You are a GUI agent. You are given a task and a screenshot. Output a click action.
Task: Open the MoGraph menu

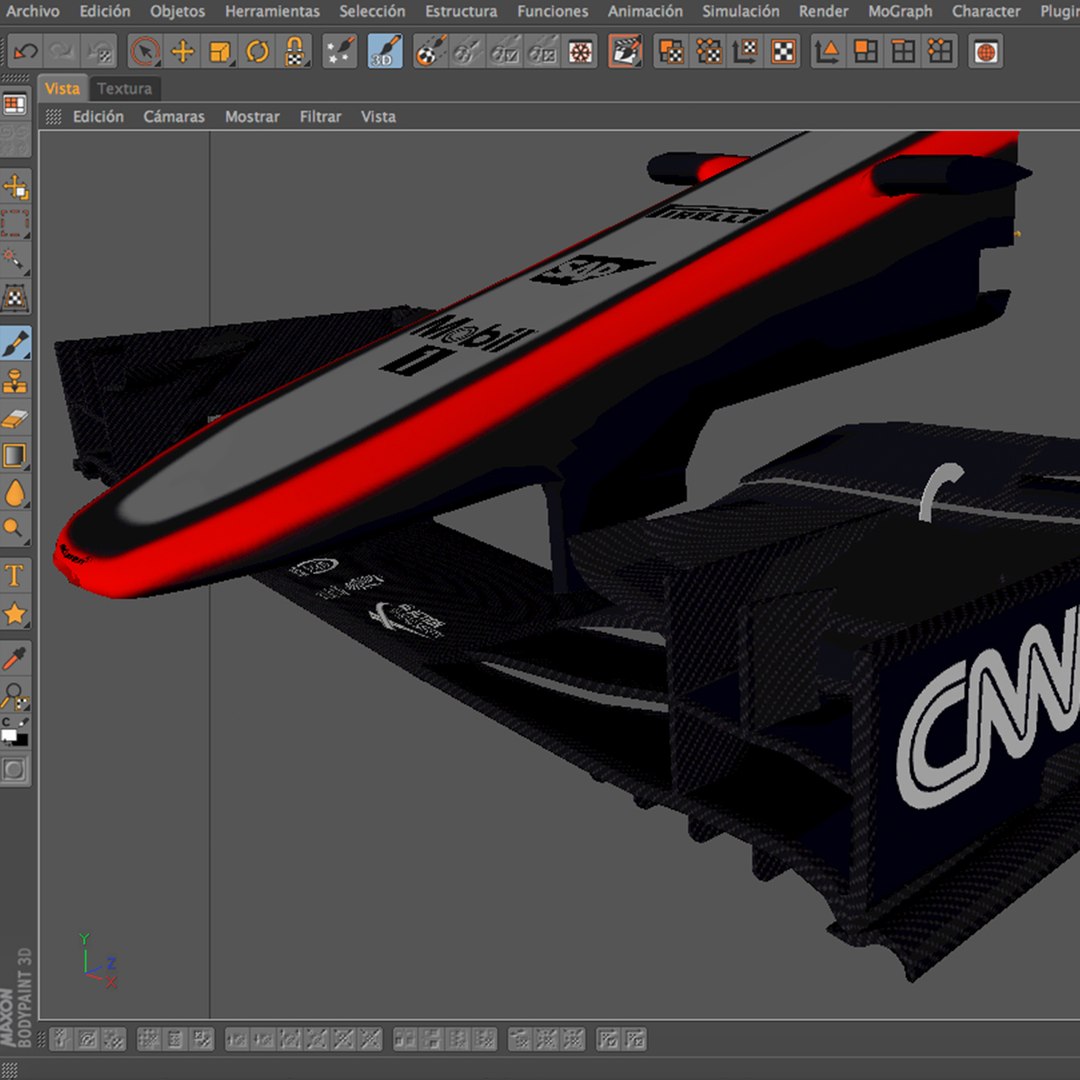pyautogui.click(x=900, y=11)
